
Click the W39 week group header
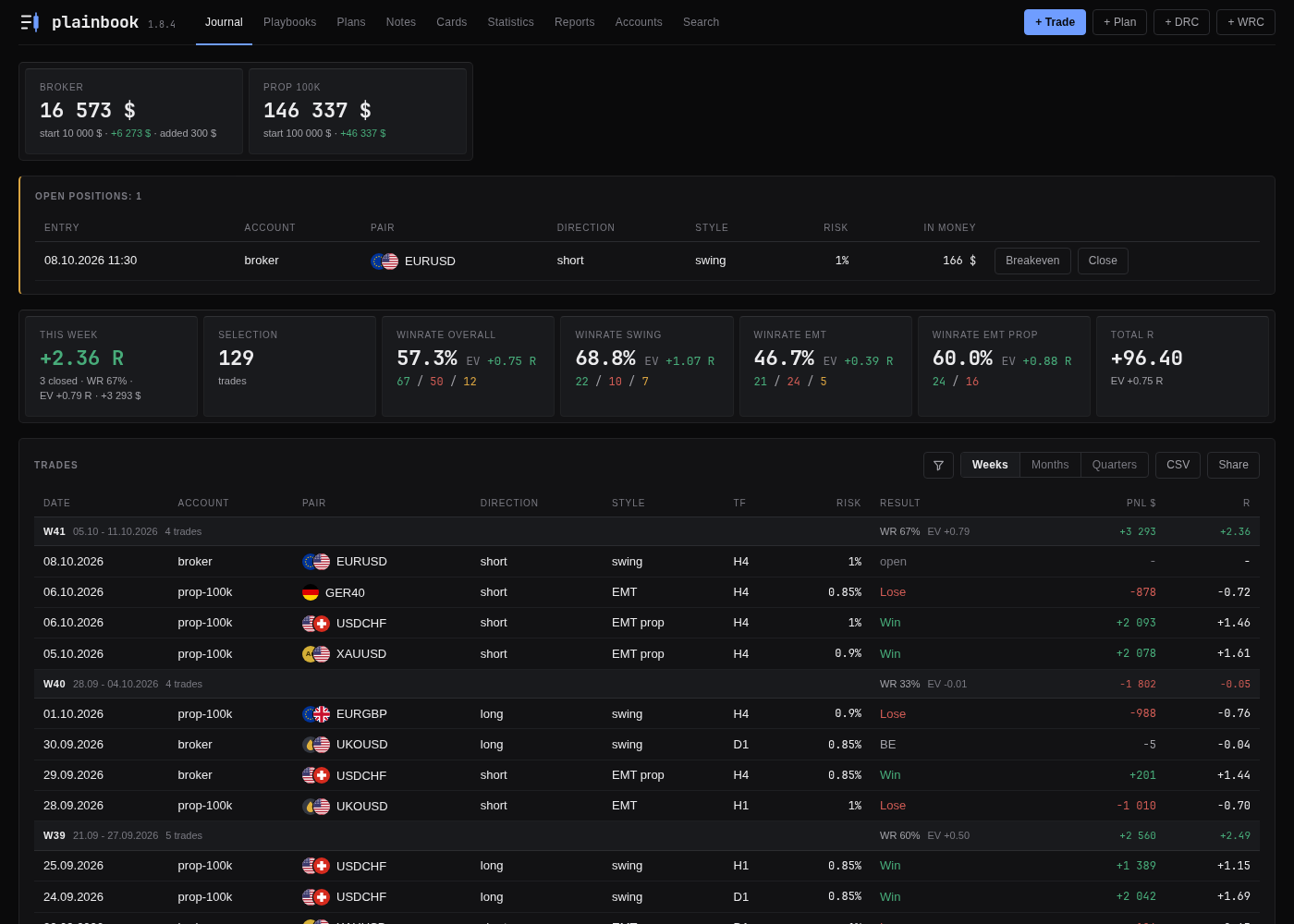point(646,835)
